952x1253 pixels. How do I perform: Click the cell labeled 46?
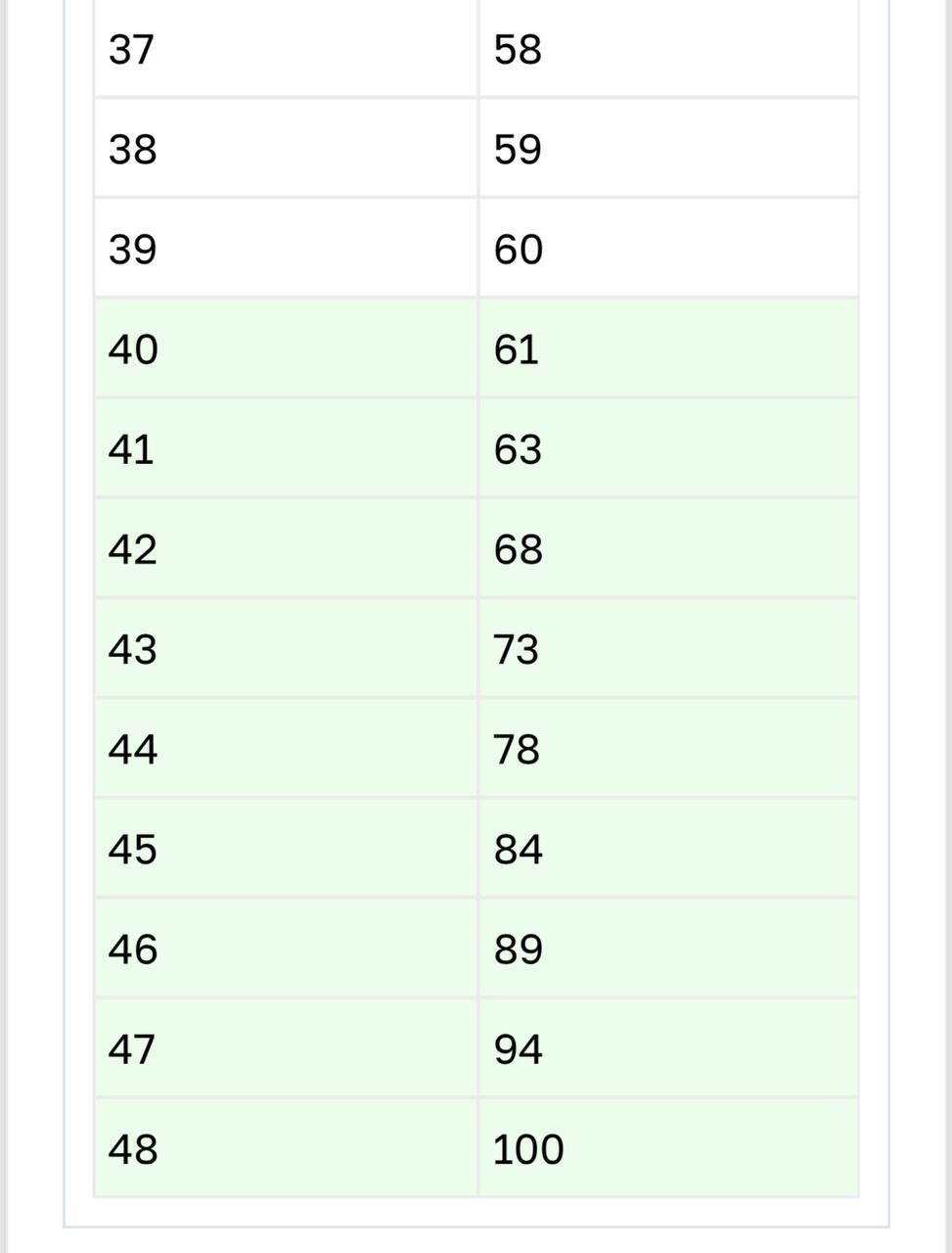[286, 948]
